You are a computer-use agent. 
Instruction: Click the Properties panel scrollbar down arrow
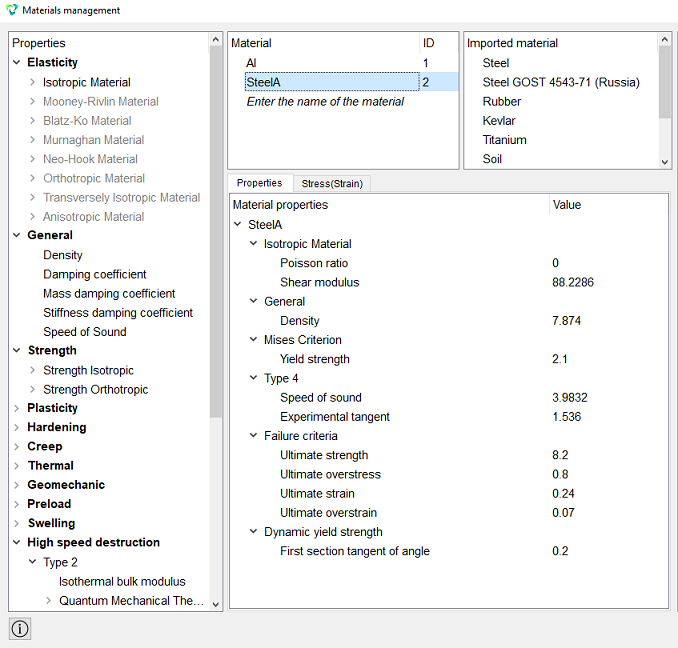click(216, 604)
